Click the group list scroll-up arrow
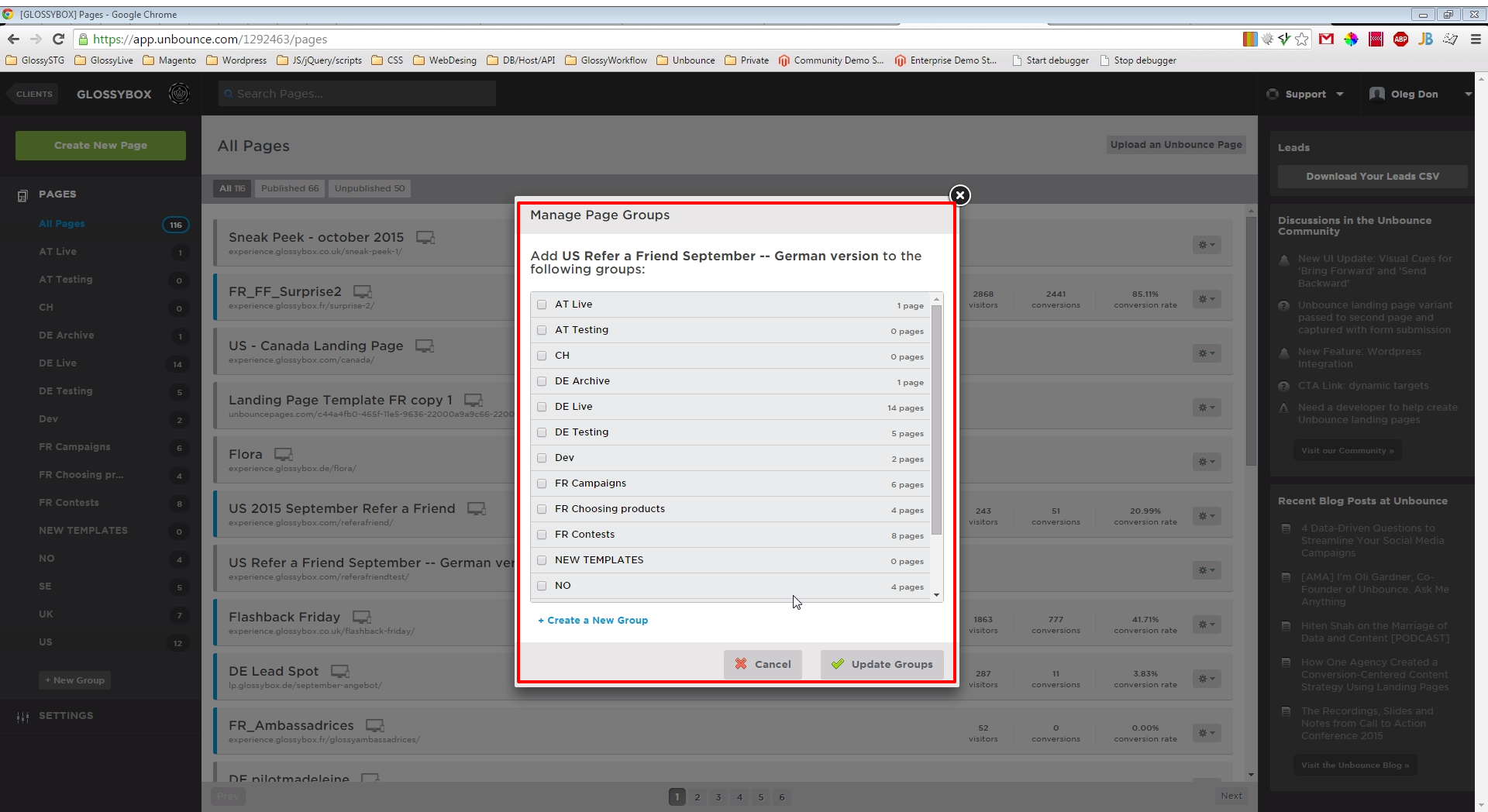The image size is (1488, 812). point(936,299)
